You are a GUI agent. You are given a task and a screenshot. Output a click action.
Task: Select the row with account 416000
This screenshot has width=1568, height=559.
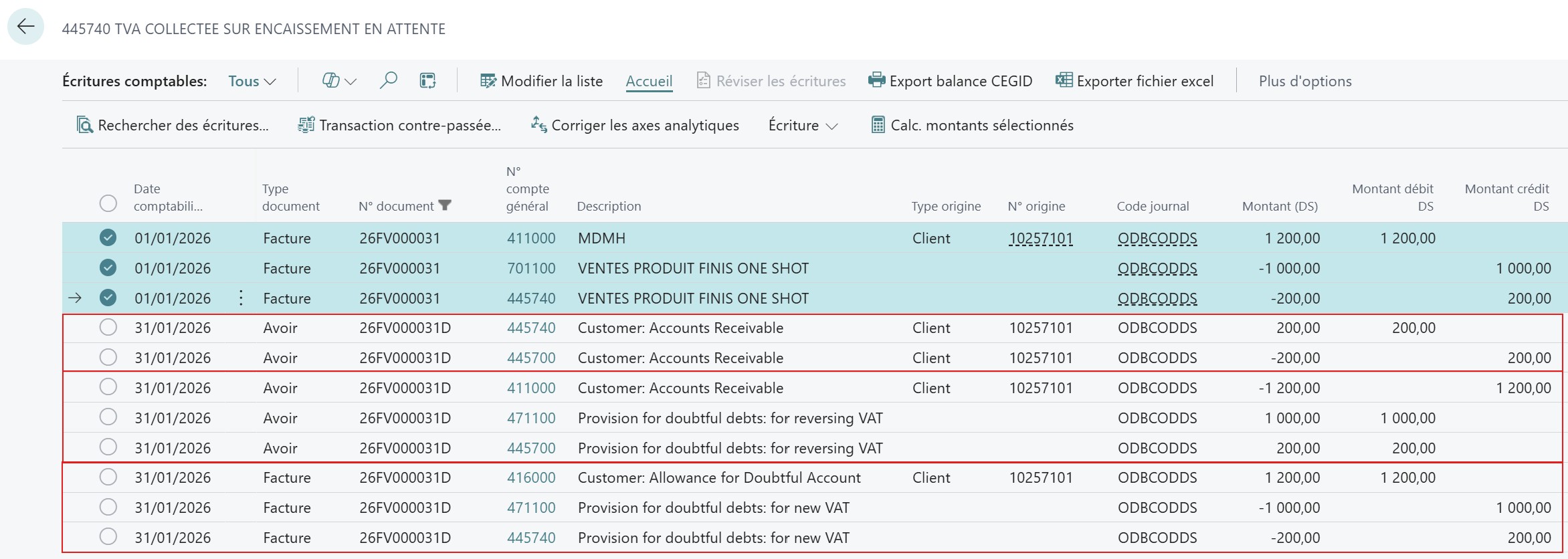(108, 477)
